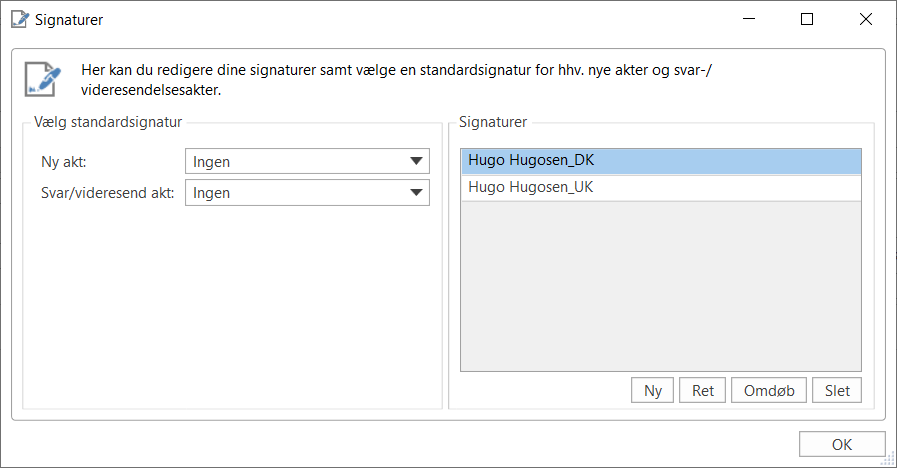The width and height of the screenshot is (897, 468).
Task: Maximize the Signaturer dialog window
Action: point(808,19)
